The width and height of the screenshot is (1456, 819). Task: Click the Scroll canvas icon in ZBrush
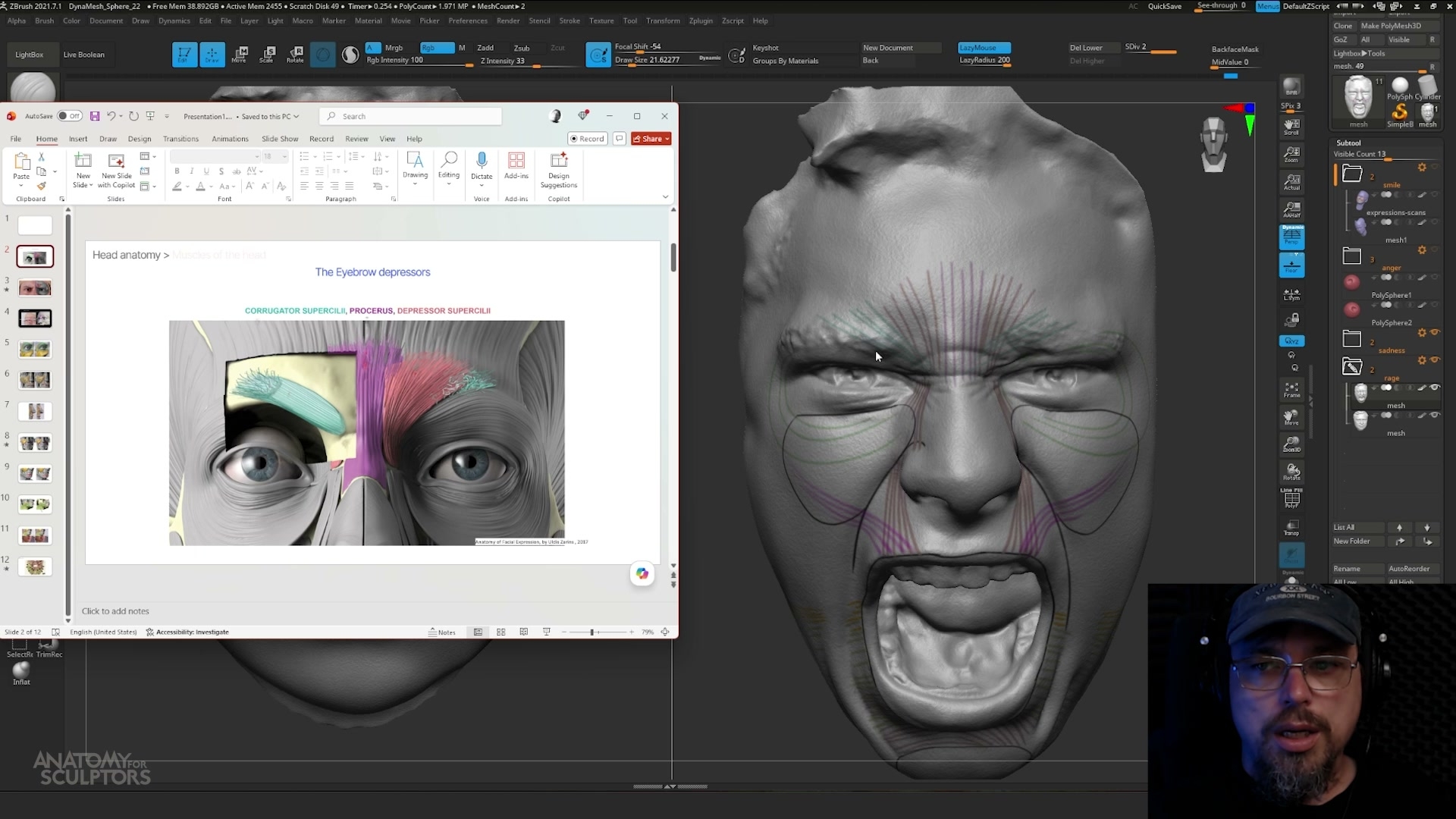click(1291, 127)
